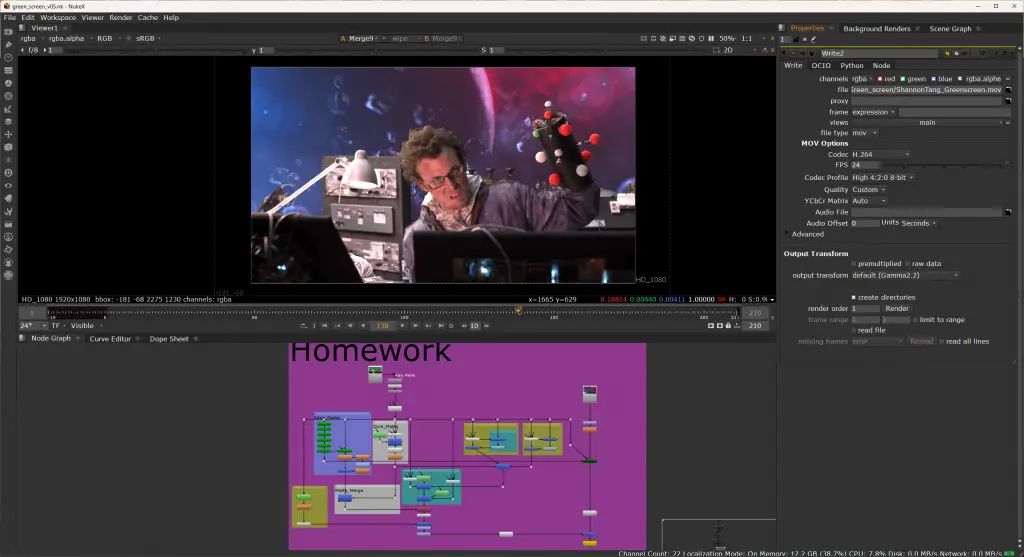
Task: Open the Merge nodes layers icon
Action: click(x=8, y=121)
